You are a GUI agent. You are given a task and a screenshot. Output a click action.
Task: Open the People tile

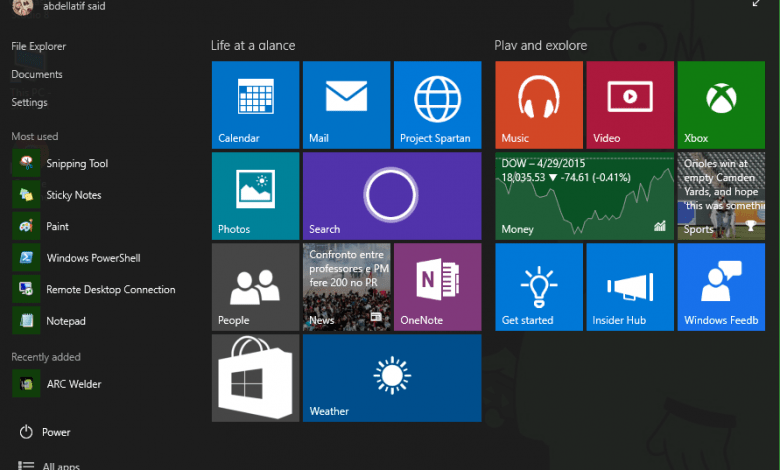tap(255, 287)
